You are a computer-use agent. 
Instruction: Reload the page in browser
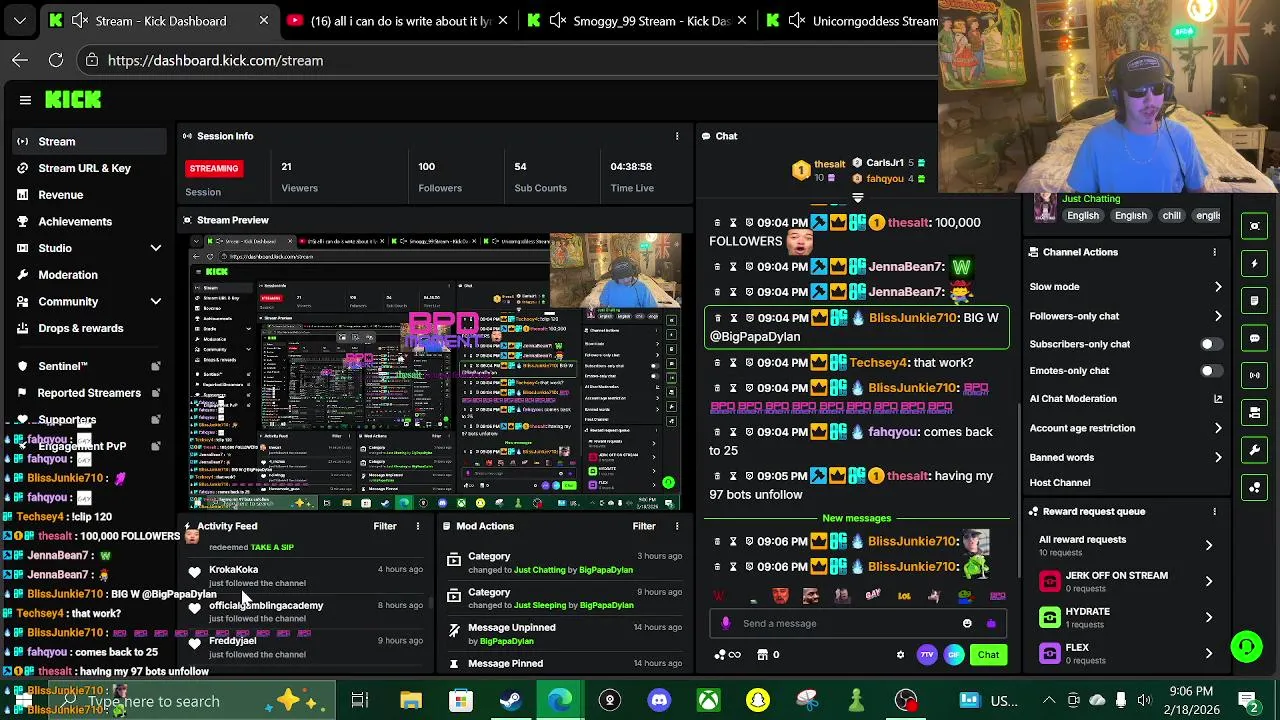point(56,60)
